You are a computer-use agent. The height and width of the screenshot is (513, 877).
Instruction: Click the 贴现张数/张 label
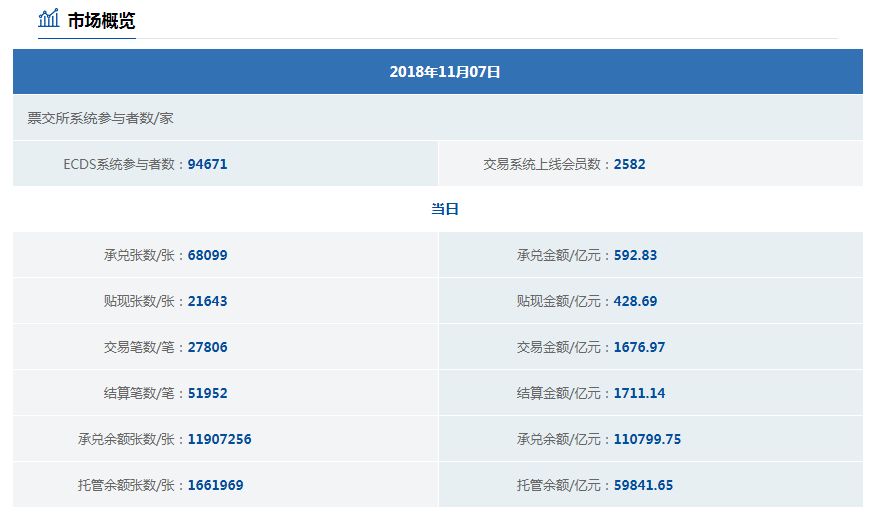139,301
